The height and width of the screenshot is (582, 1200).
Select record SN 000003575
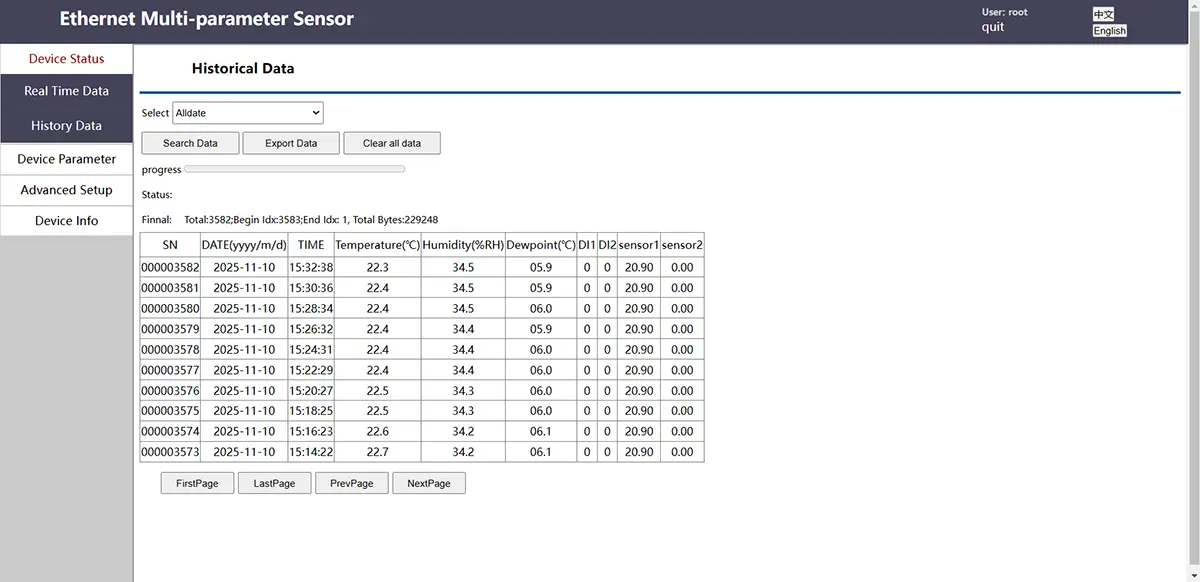click(170, 411)
